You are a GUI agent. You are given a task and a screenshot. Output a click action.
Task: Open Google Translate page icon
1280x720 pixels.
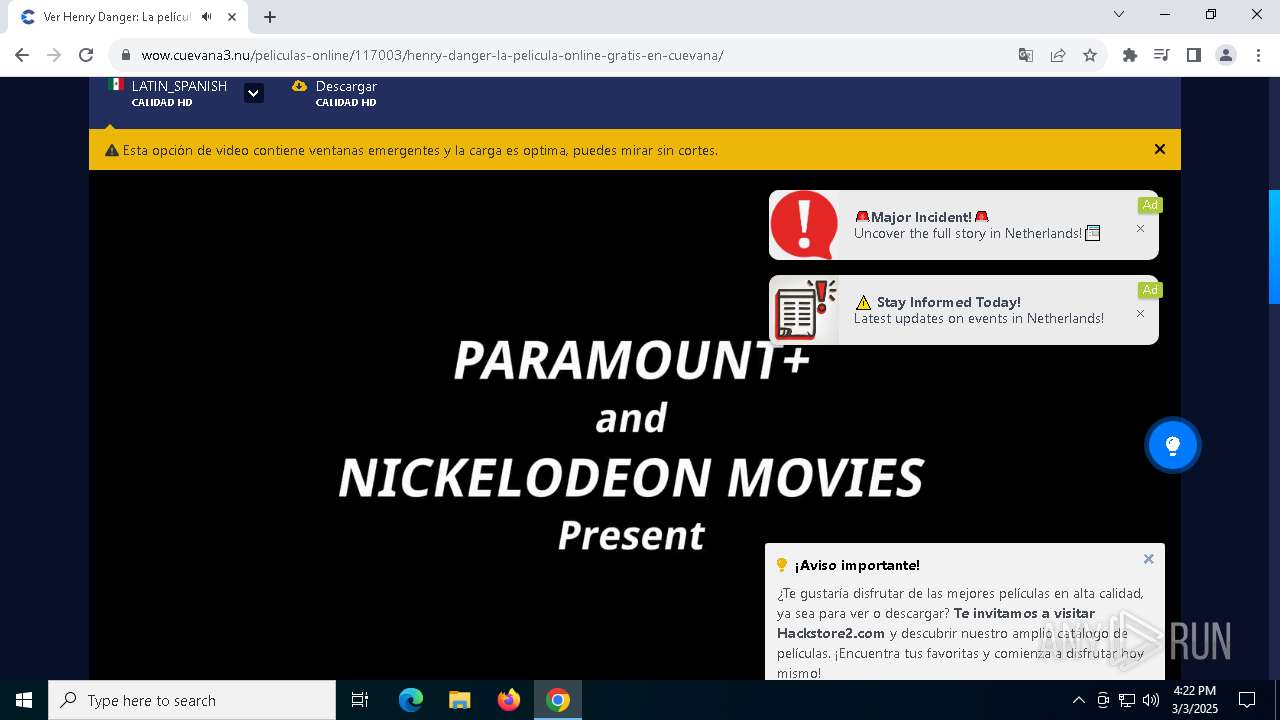point(1026,55)
